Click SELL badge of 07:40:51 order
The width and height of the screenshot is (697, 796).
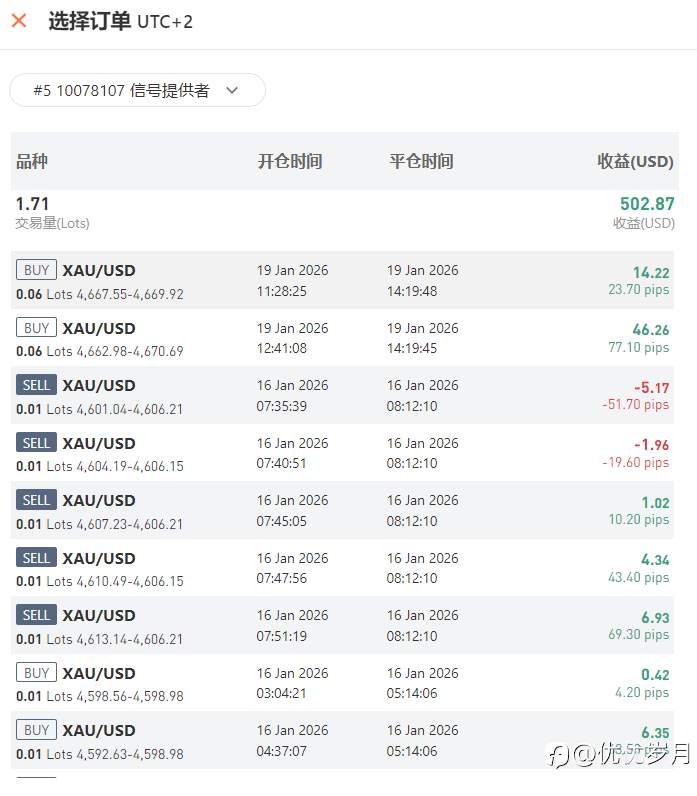click(x=36, y=443)
